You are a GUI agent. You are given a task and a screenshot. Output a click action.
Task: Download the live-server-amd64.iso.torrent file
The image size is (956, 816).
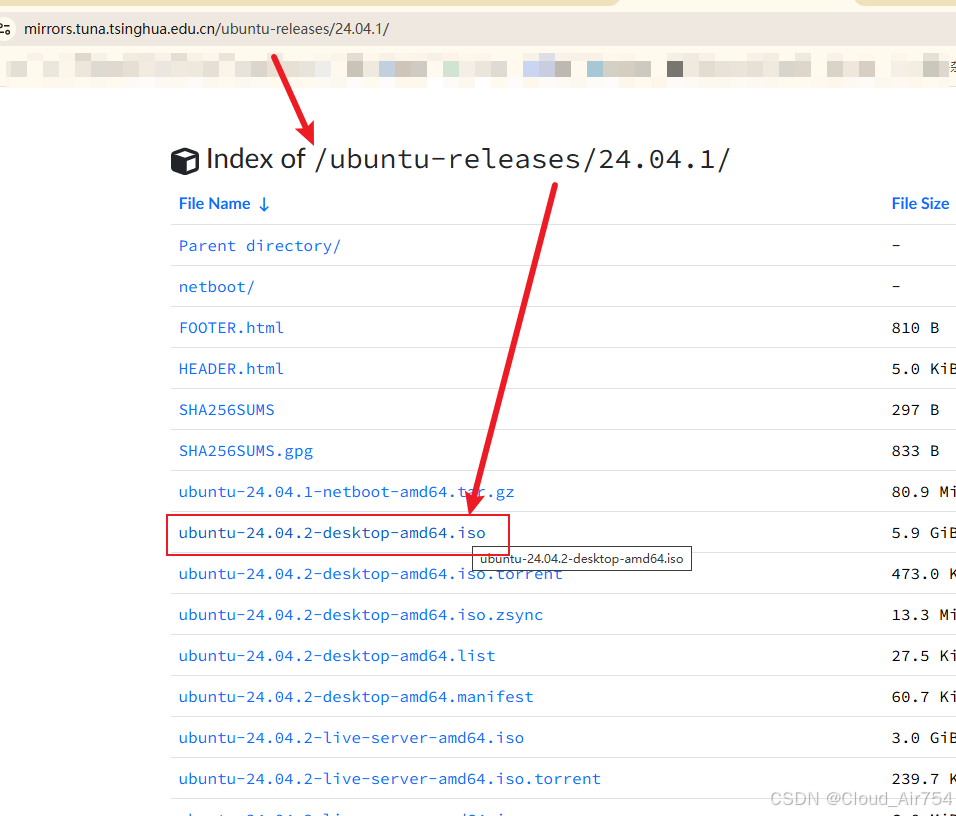pos(390,779)
